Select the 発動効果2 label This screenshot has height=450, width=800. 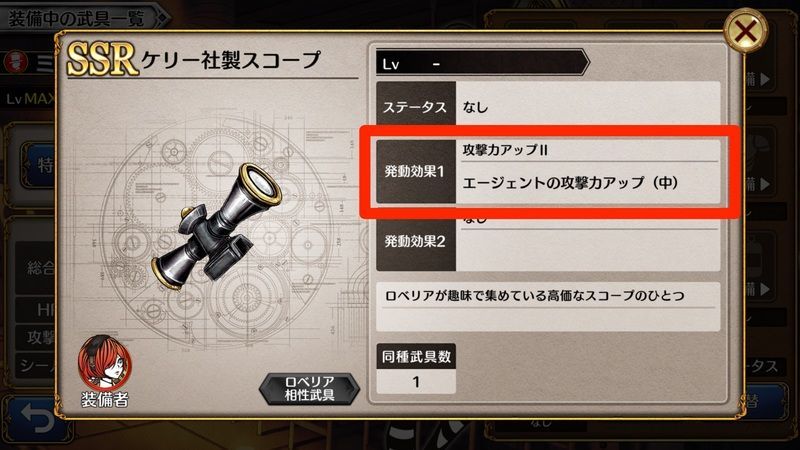(415, 241)
